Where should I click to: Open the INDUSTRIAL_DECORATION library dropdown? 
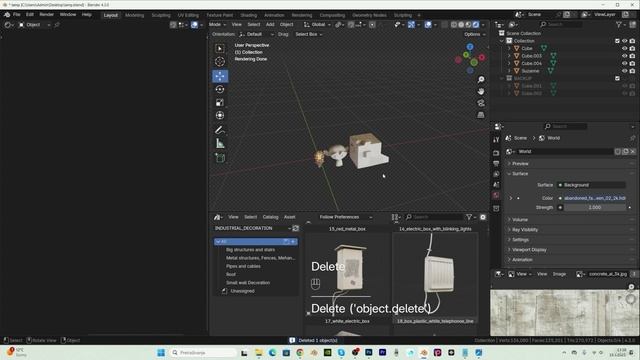(x=252, y=229)
